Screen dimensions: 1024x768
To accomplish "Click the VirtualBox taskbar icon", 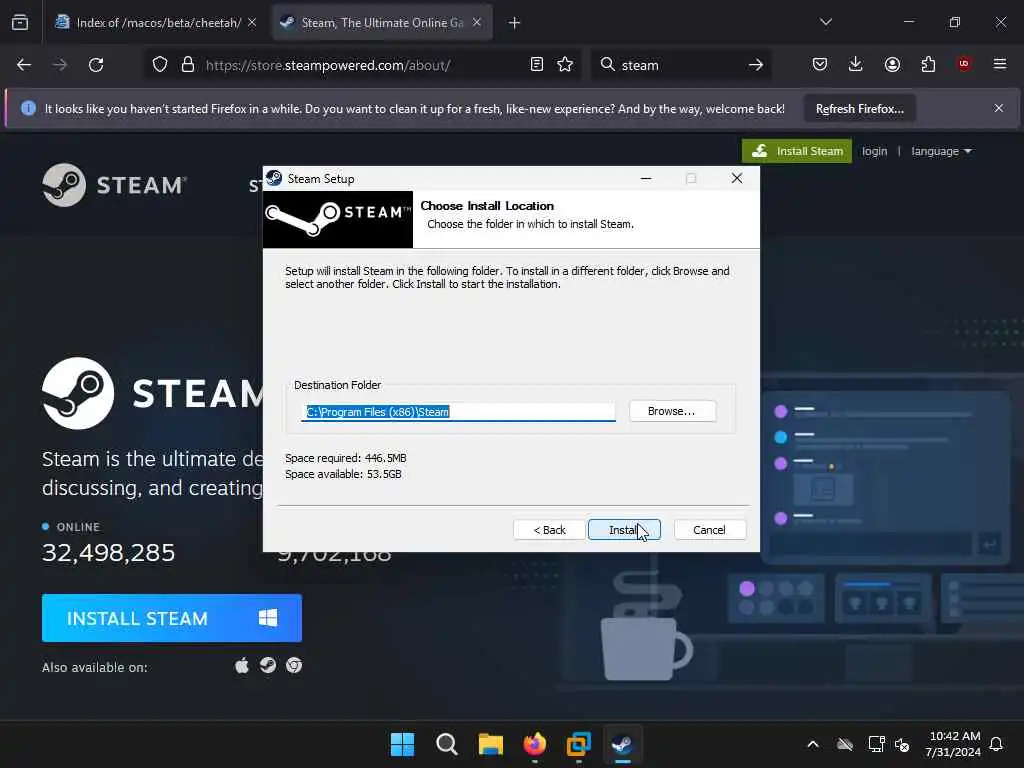I will pyautogui.click(x=579, y=744).
